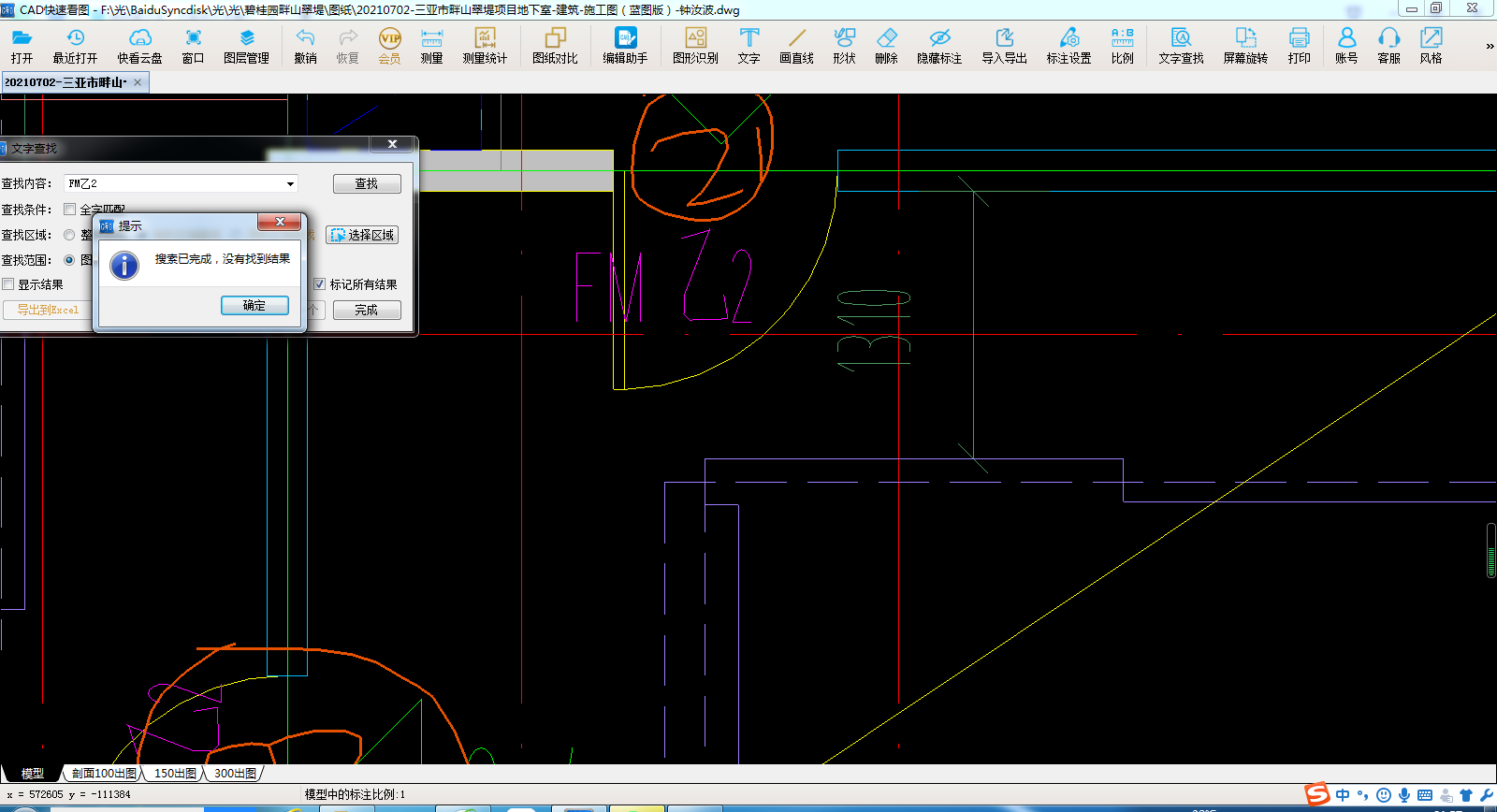The width and height of the screenshot is (1497, 812).
Task: Click the 打印 print icon
Action: point(1299,45)
